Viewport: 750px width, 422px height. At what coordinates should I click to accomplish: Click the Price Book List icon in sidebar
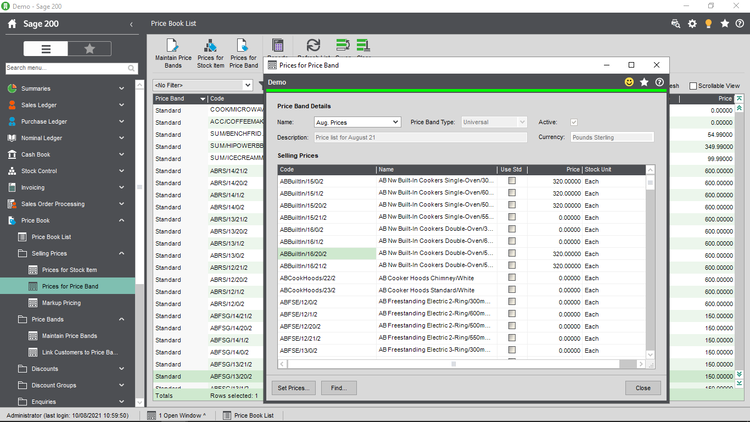click(x=22, y=237)
